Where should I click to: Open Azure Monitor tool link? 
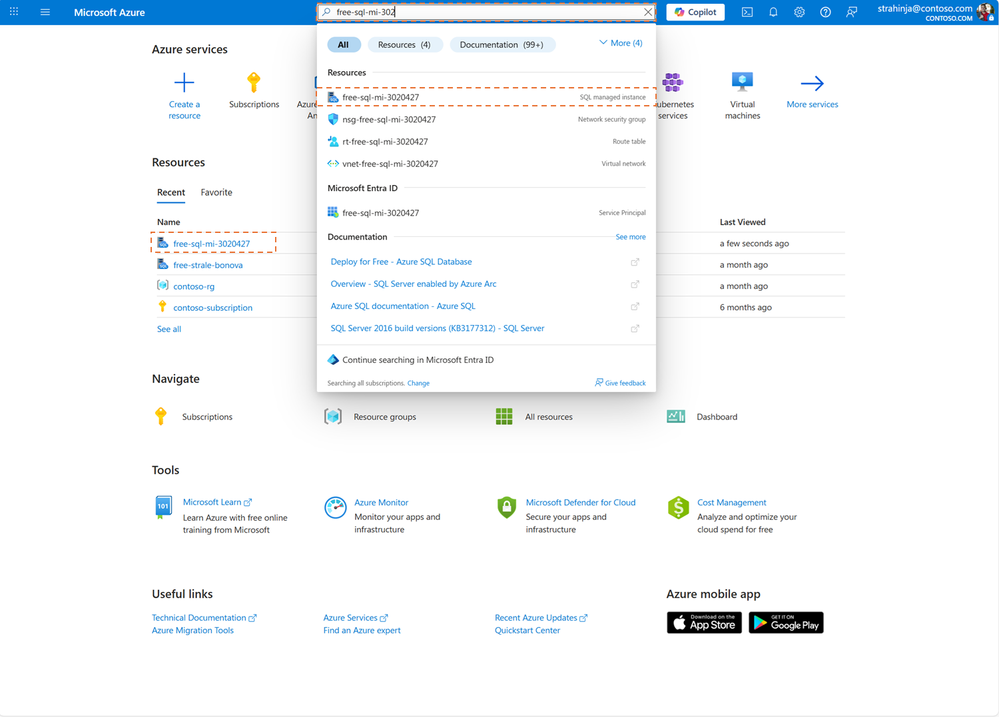pos(381,503)
